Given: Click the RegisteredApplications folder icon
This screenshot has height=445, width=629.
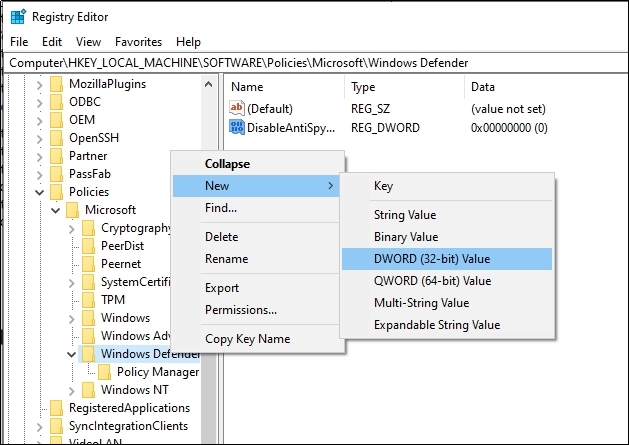Looking at the screenshot, I should pos(57,408).
